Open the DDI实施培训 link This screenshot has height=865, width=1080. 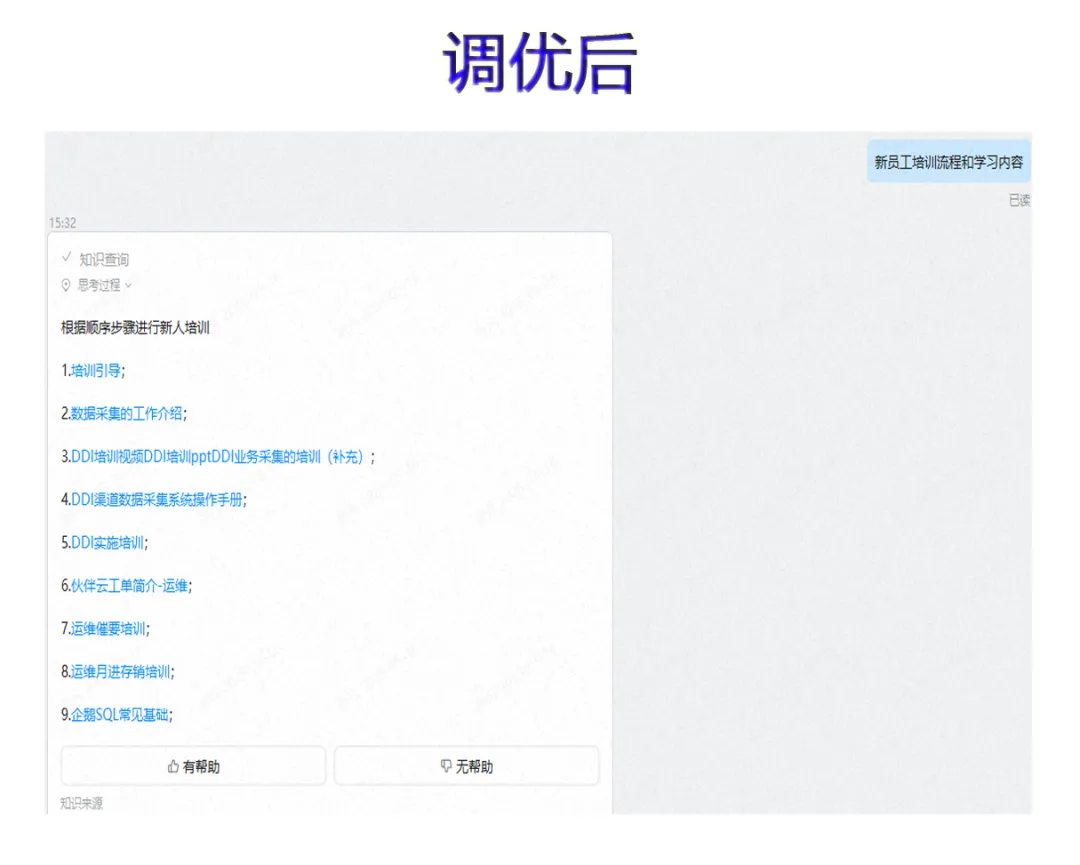107,543
